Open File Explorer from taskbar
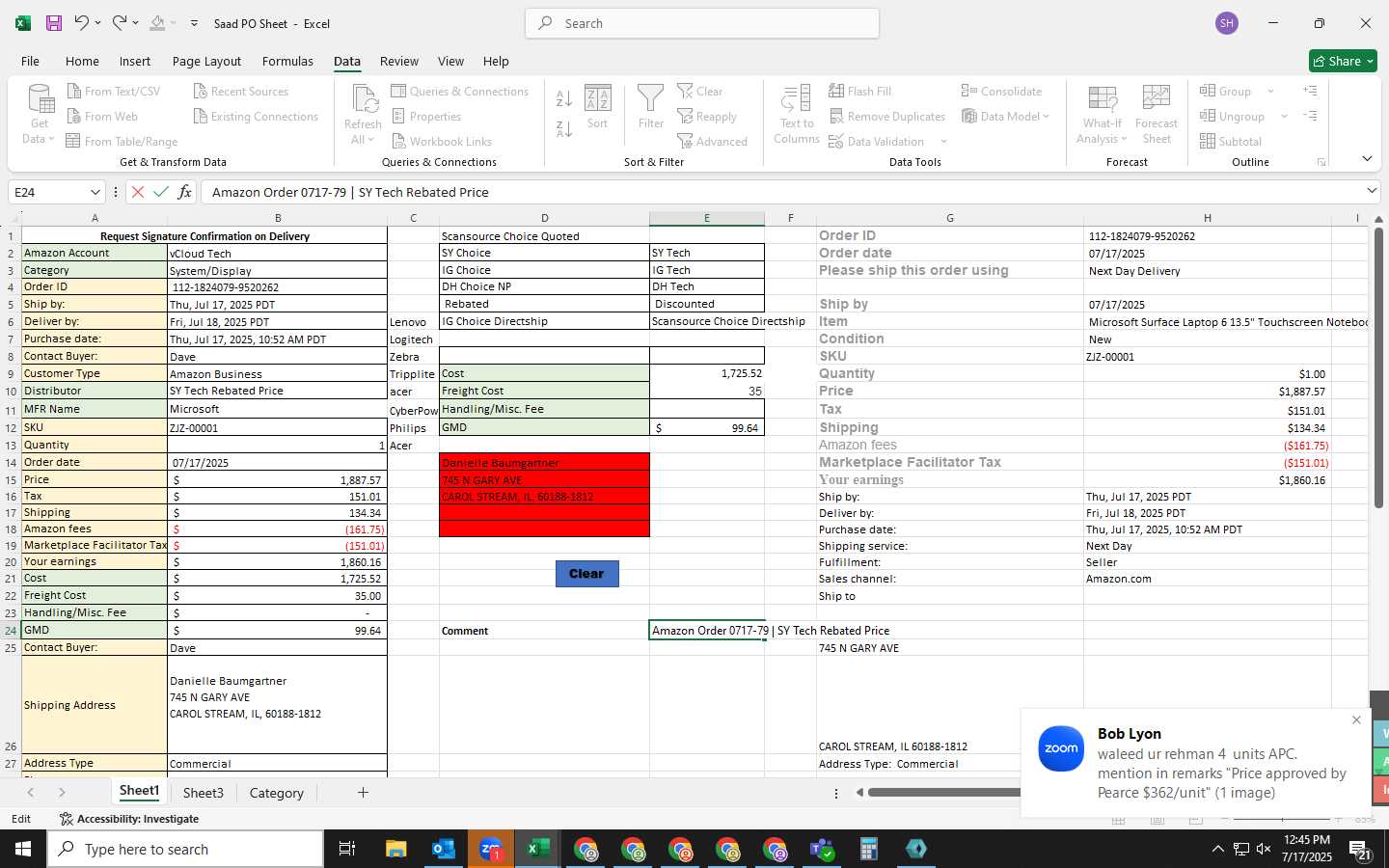This screenshot has width=1389, height=868. (x=396, y=849)
